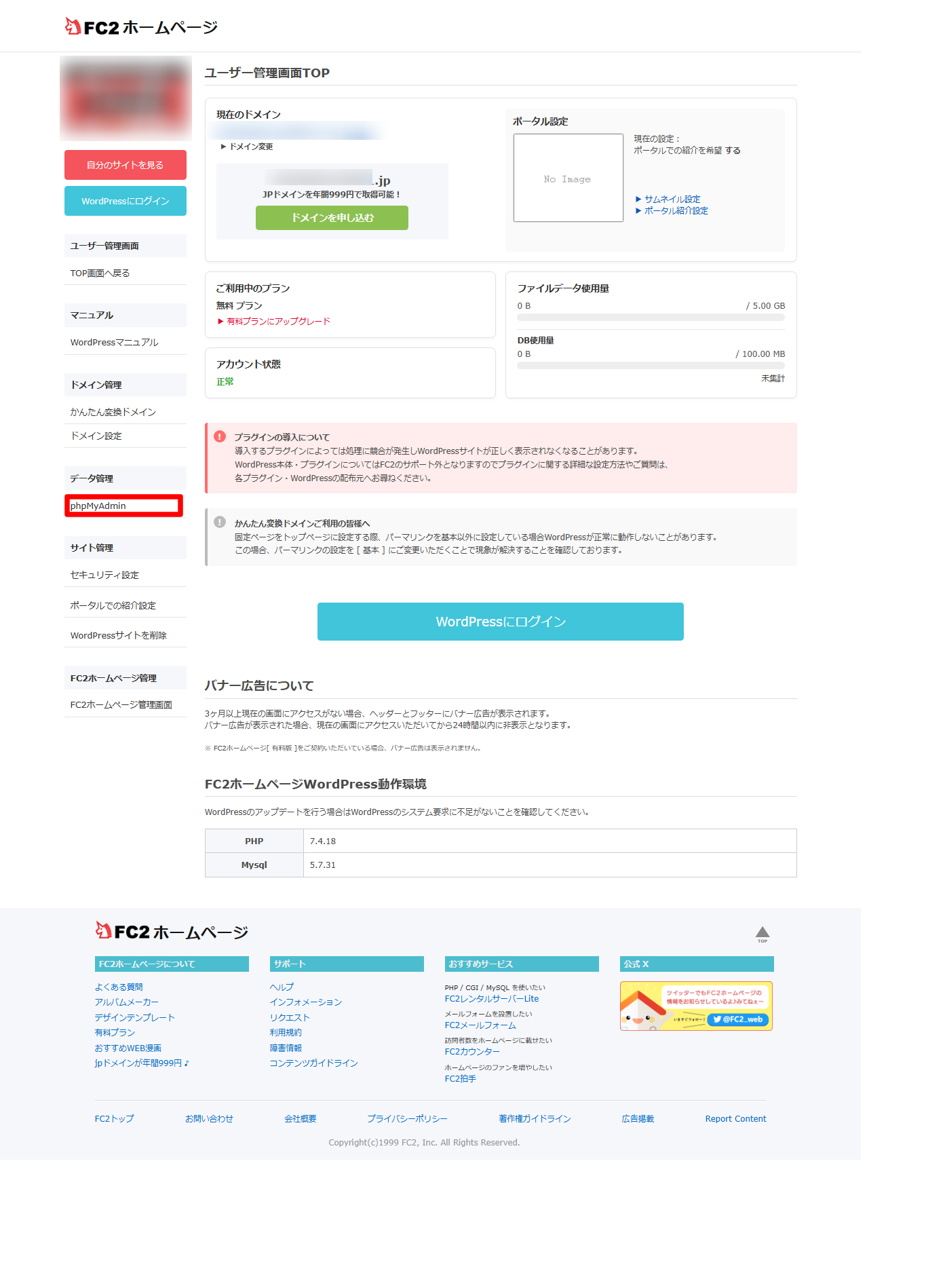Viewport: 945px width, 1288px height.
Task: Click the sidebar WordPressにログイン button
Action: pyautogui.click(x=126, y=201)
